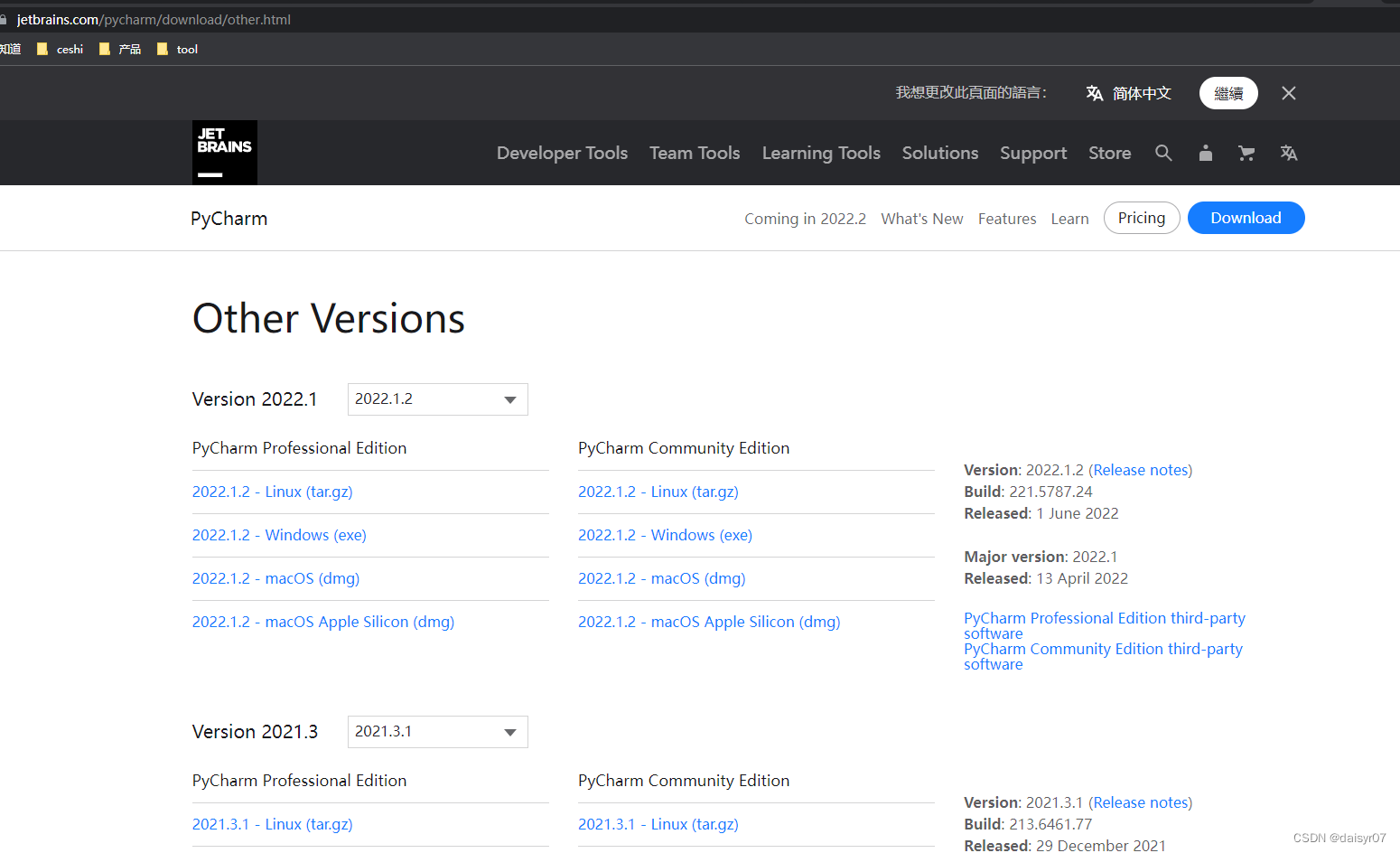
Task: Download Community 2022.1.2 Windows exe
Action: (x=665, y=535)
